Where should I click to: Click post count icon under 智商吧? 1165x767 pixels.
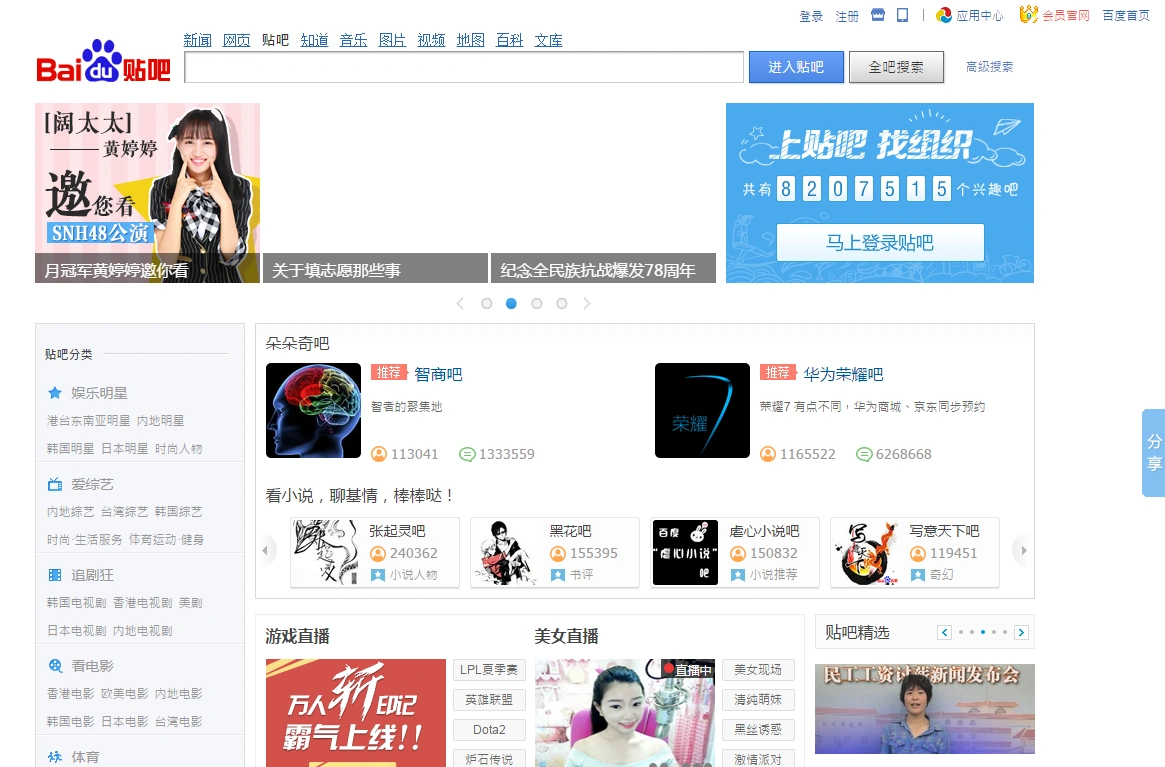(467, 454)
